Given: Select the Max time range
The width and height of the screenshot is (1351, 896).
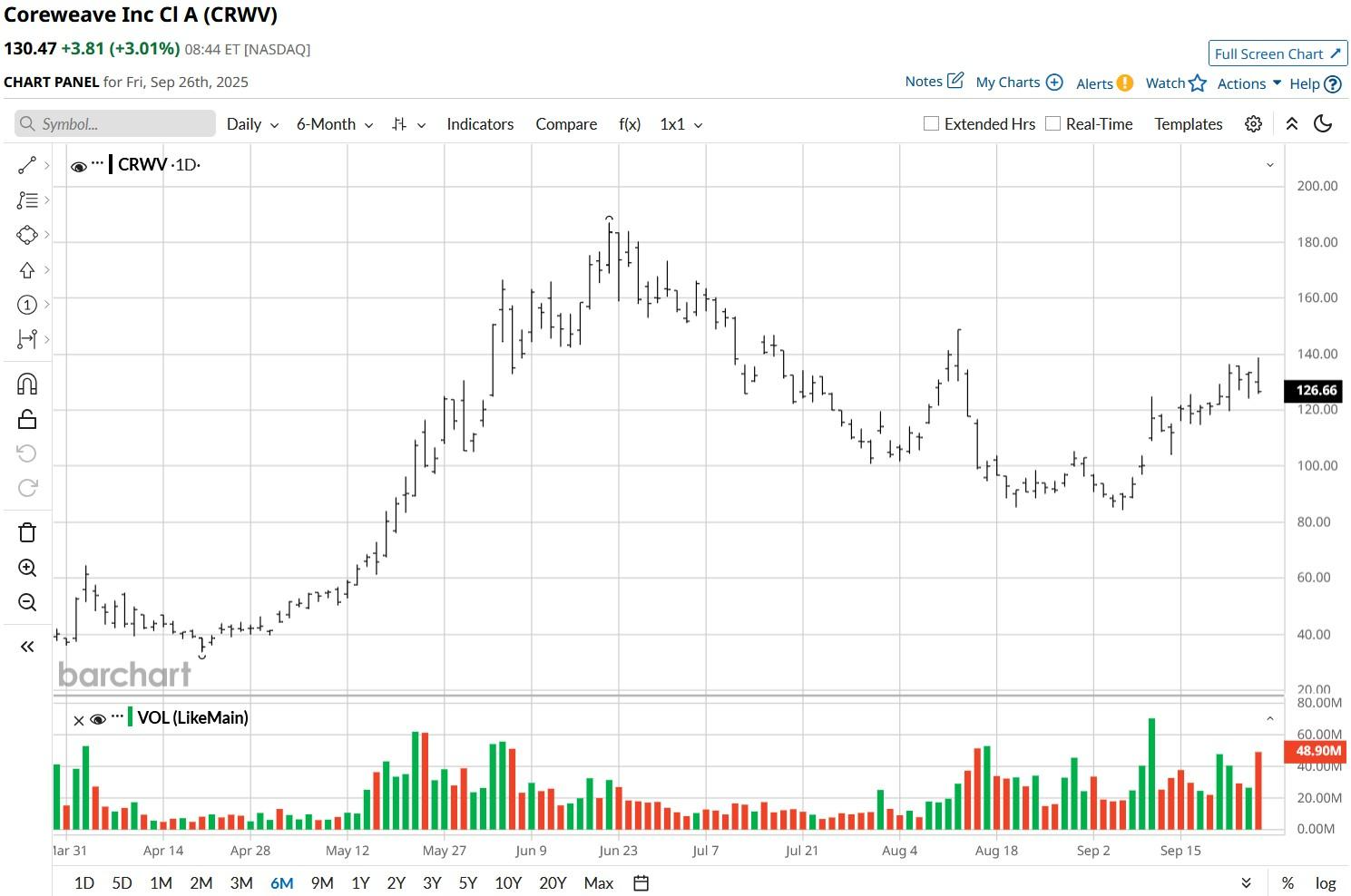Looking at the screenshot, I should 599,882.
